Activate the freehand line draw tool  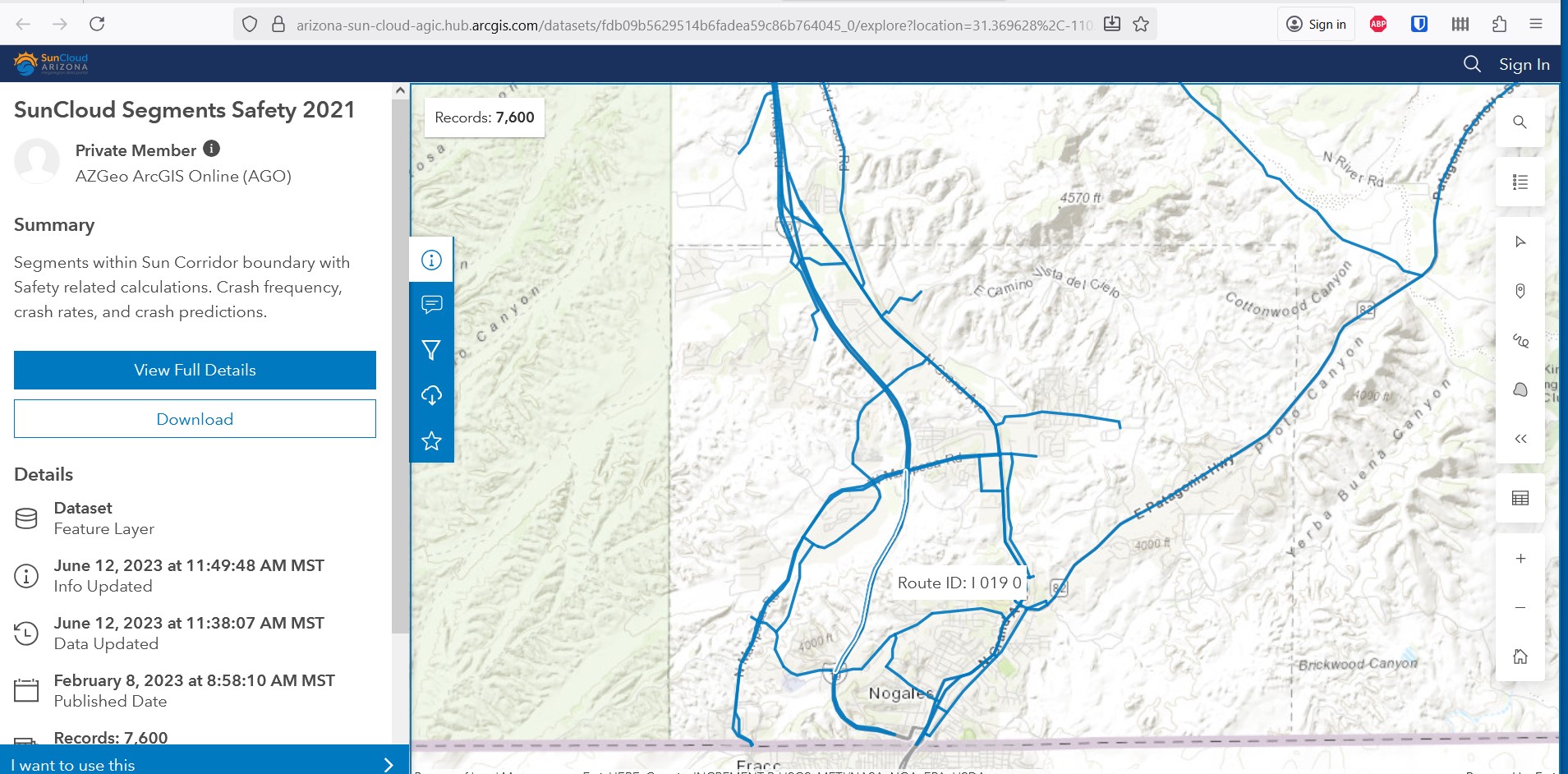(x=1520, y=340)
